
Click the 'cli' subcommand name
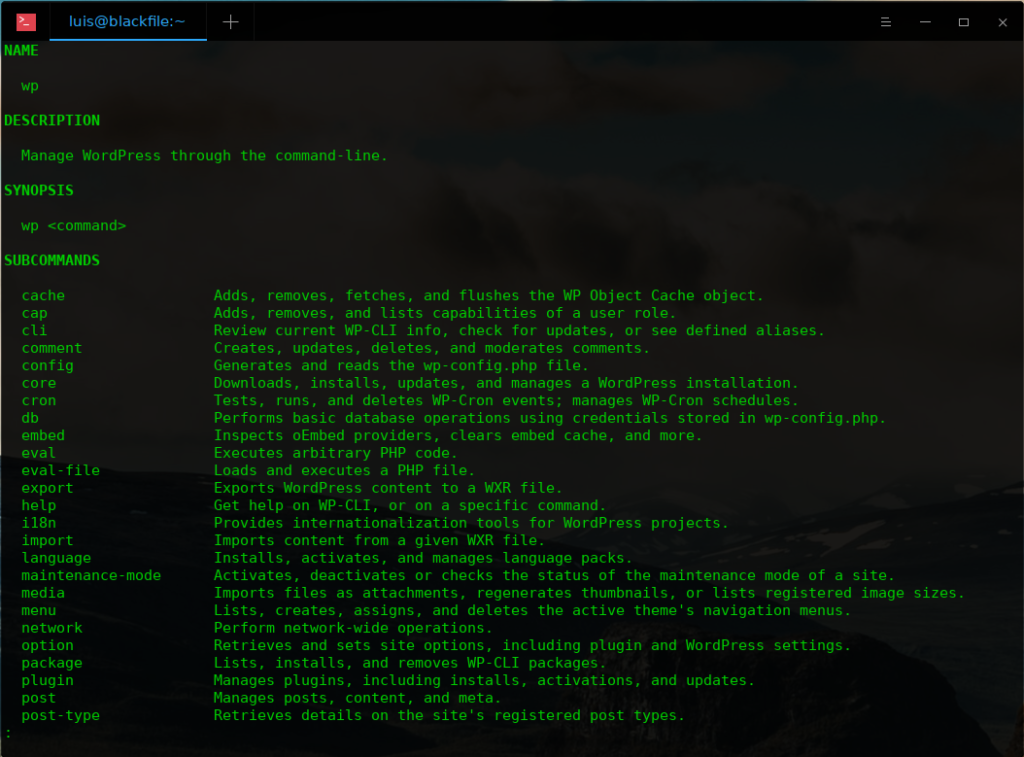pos(34,330)
